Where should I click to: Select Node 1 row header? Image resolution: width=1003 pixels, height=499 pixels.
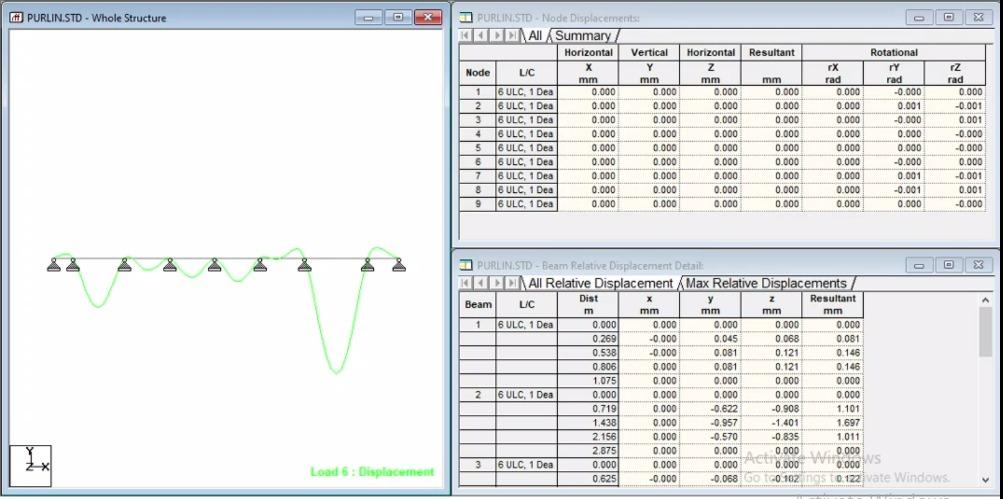[x=478, y=92]
